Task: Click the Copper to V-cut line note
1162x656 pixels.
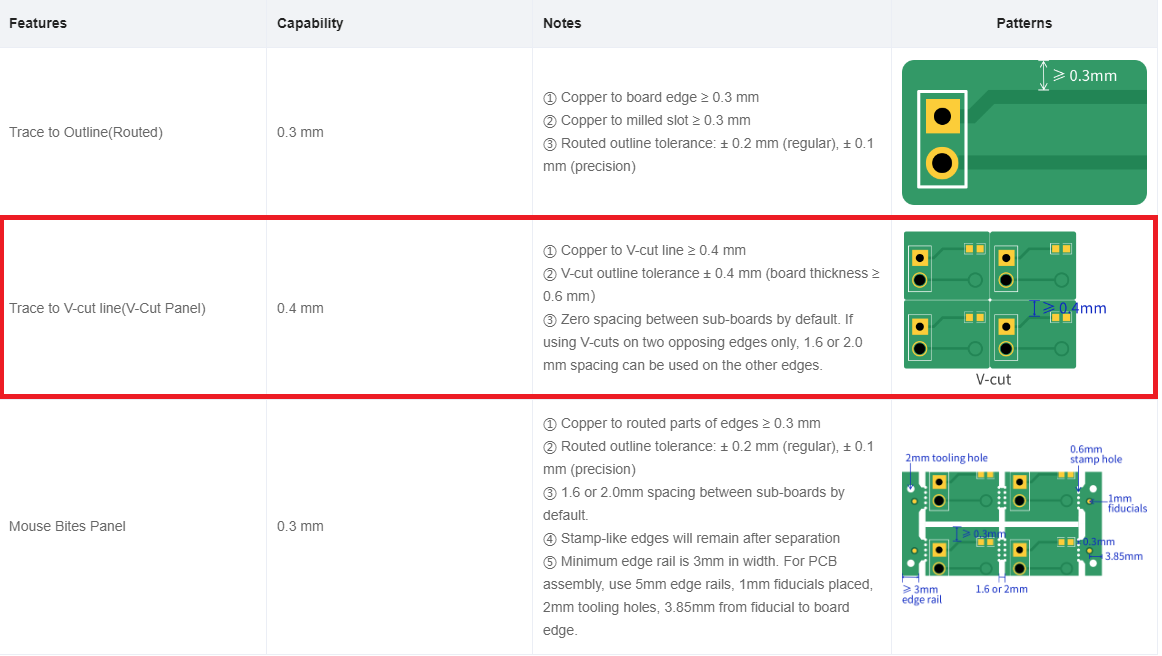Action: [x=645, y=250]
